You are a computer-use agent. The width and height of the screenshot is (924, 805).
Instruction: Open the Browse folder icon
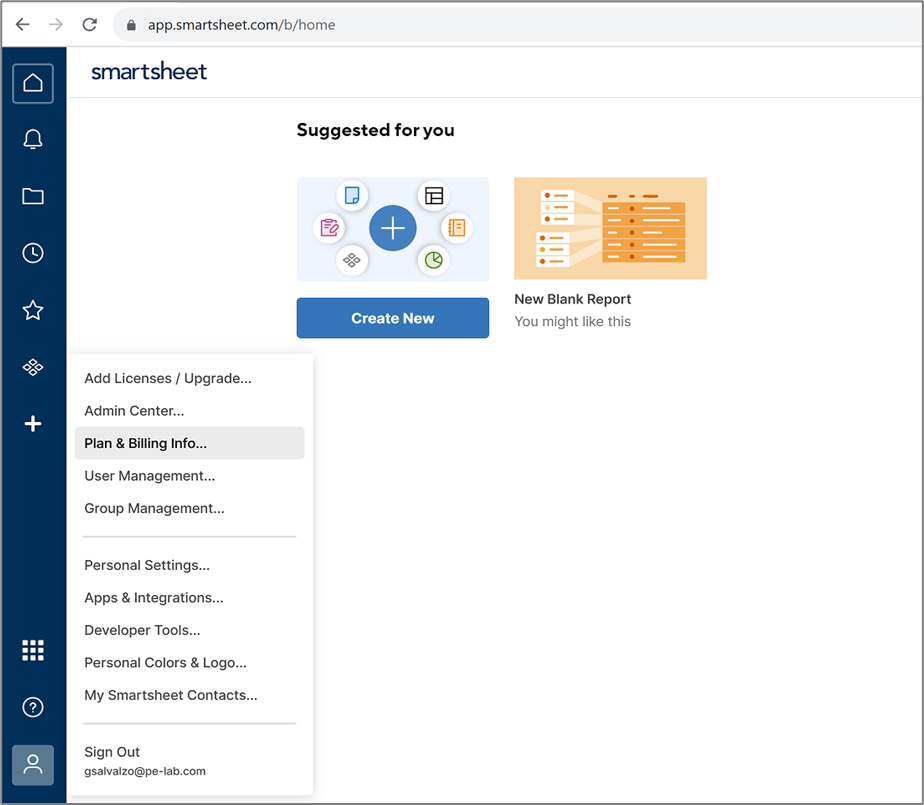coord(33,196)
